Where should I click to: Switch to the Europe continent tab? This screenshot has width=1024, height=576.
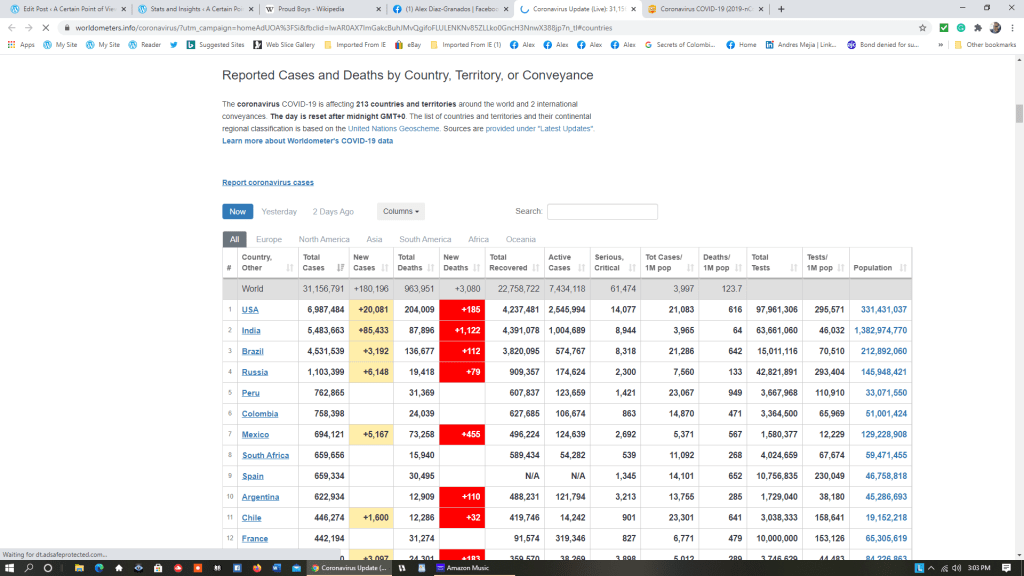pyautogui.click(x=269, y=240)
